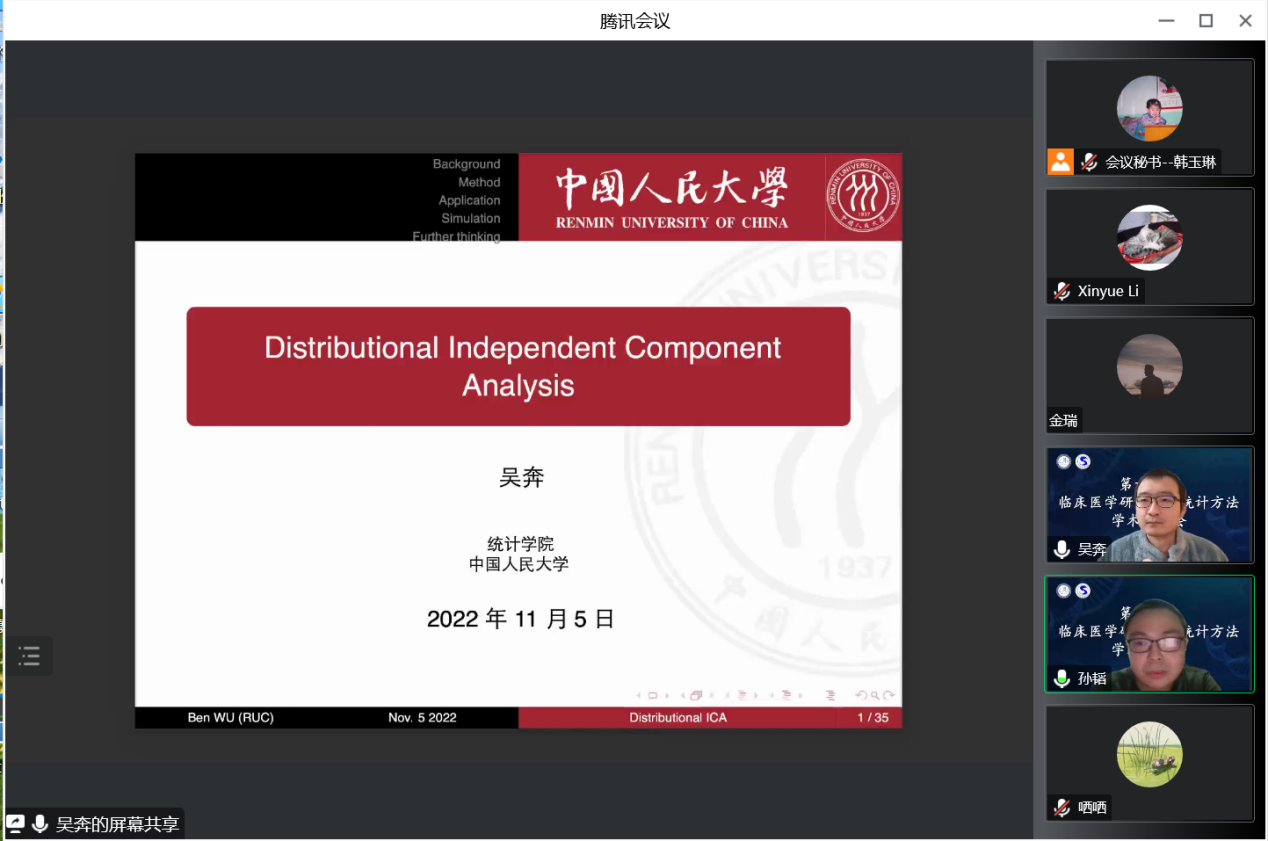Open the list panel icon on left edge

[x=29, y=656]
